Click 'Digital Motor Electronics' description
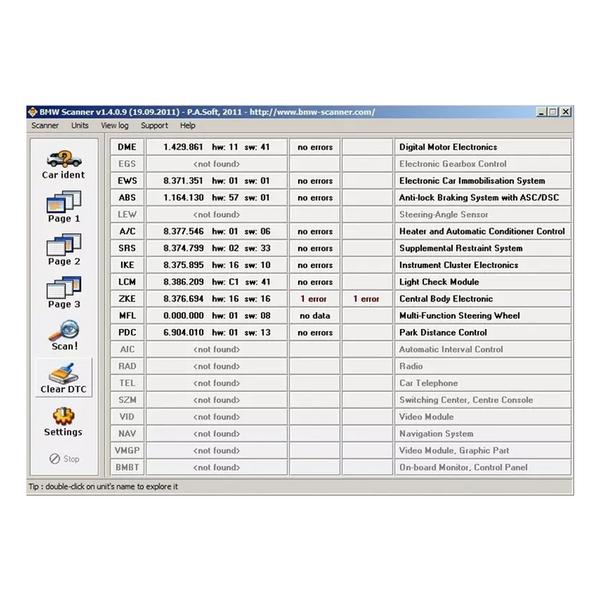Image resolution: width=600 pixels, height=600 pixels. (x=483, y=147)
